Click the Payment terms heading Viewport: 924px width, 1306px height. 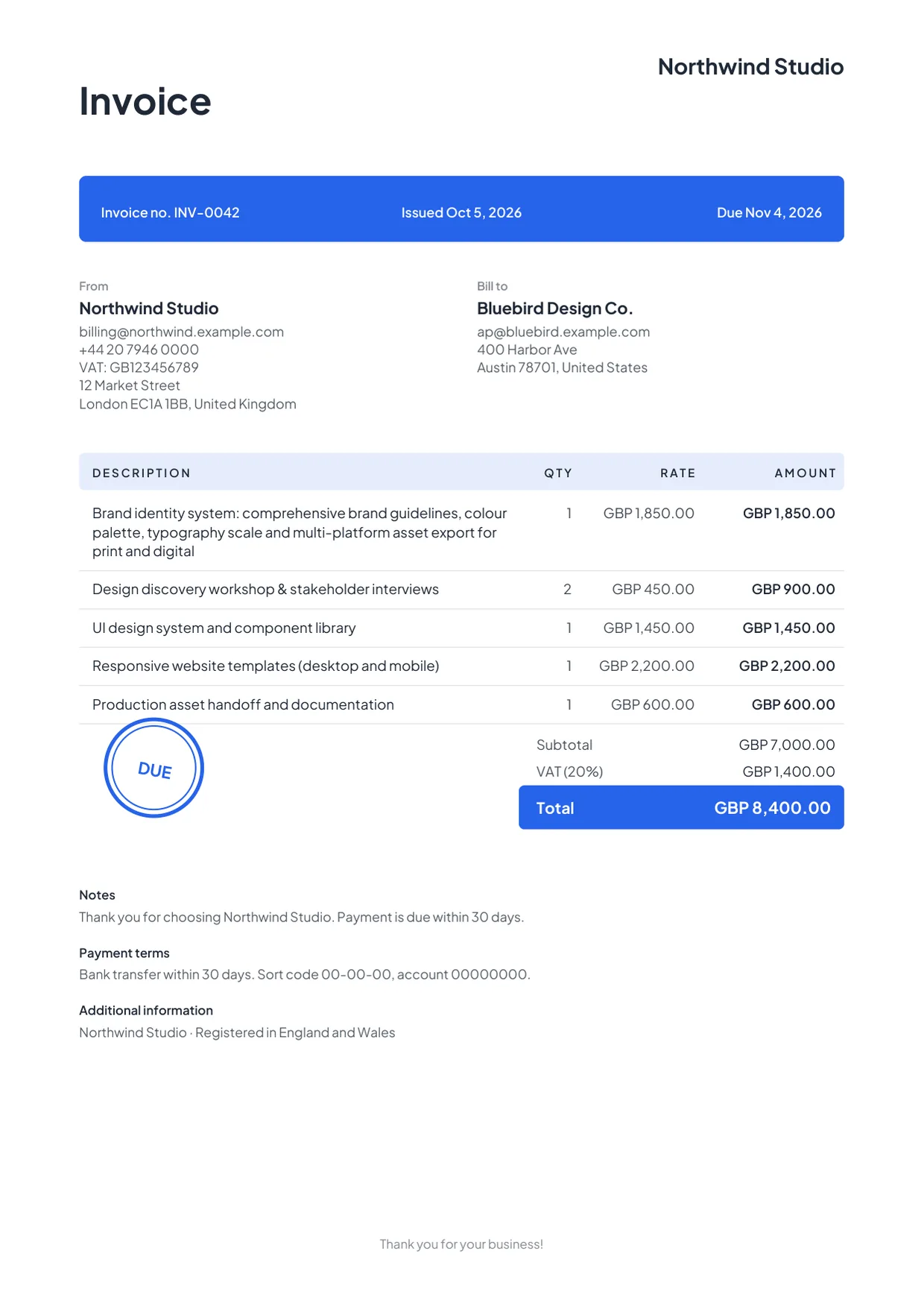124,953
